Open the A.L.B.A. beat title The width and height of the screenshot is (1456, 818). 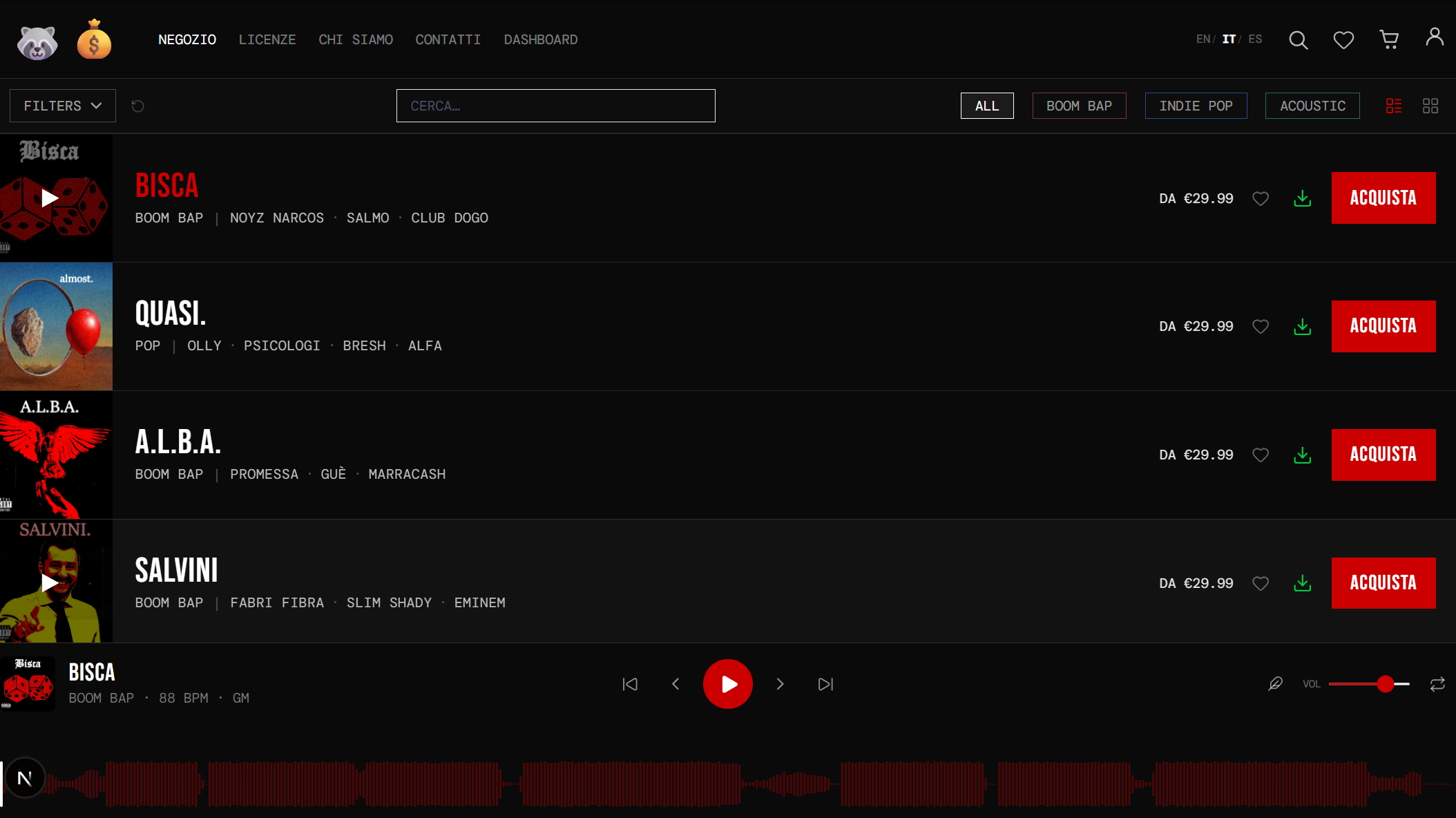pos(178,441)
